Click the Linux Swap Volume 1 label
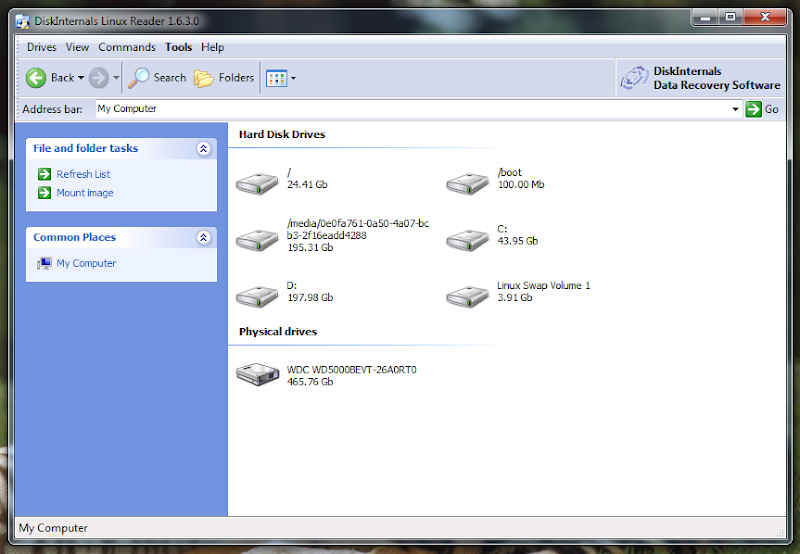Image resolution: width=800 pixels, height=554 pixels. (x=544, y=286)
